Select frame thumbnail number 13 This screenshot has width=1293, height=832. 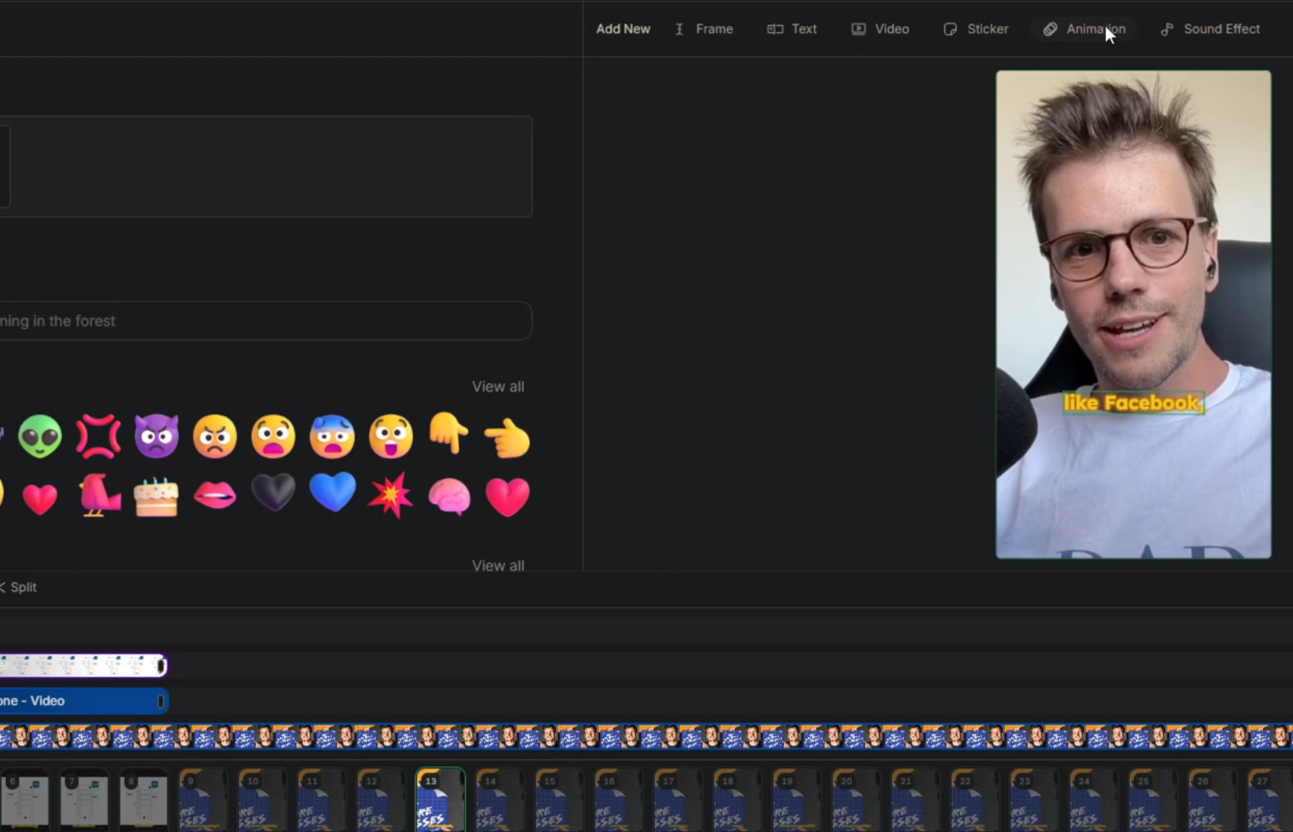440,800
